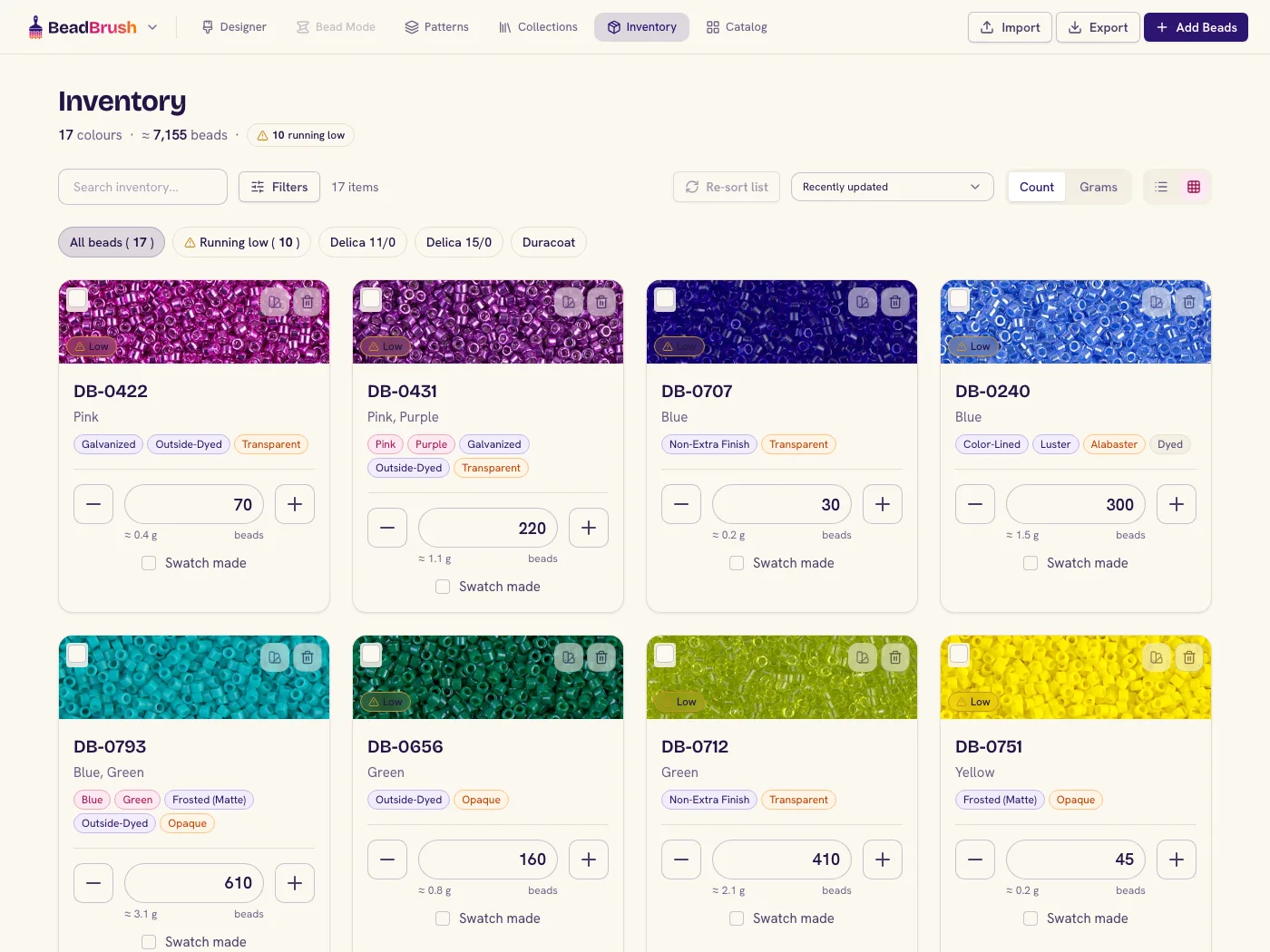The width and height of the screenshot is (1270, 952).
Task: Delete the DB-0656 bead card
Action: [x=601, y=657]
